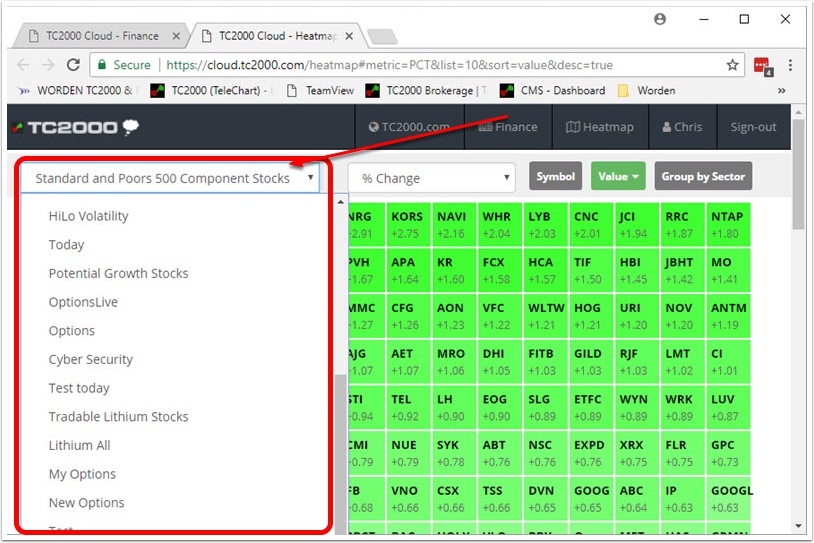814x543 pixels.
Task: Select Lithium All list
Action: tap(79, 445)
